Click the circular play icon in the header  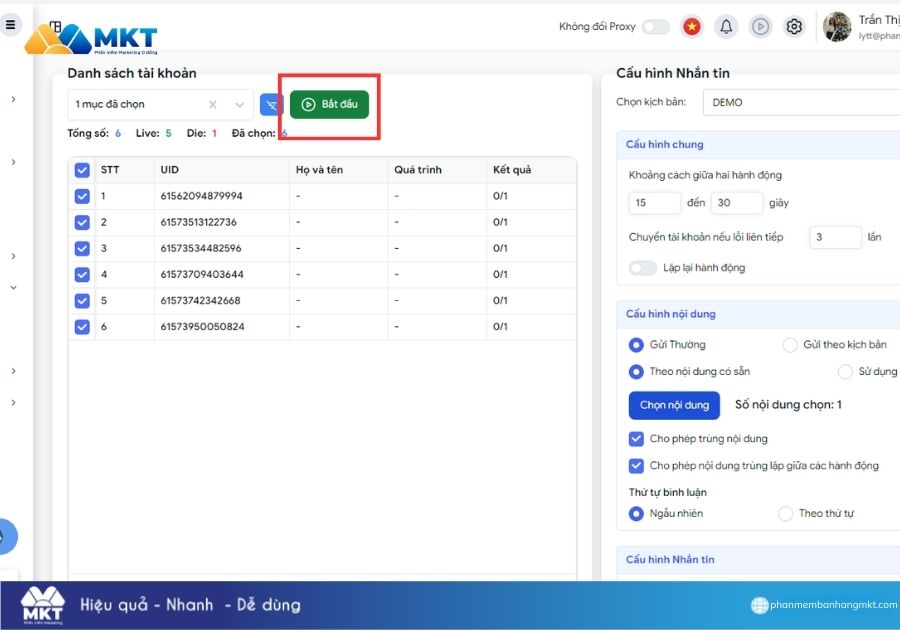click(760, 26)
